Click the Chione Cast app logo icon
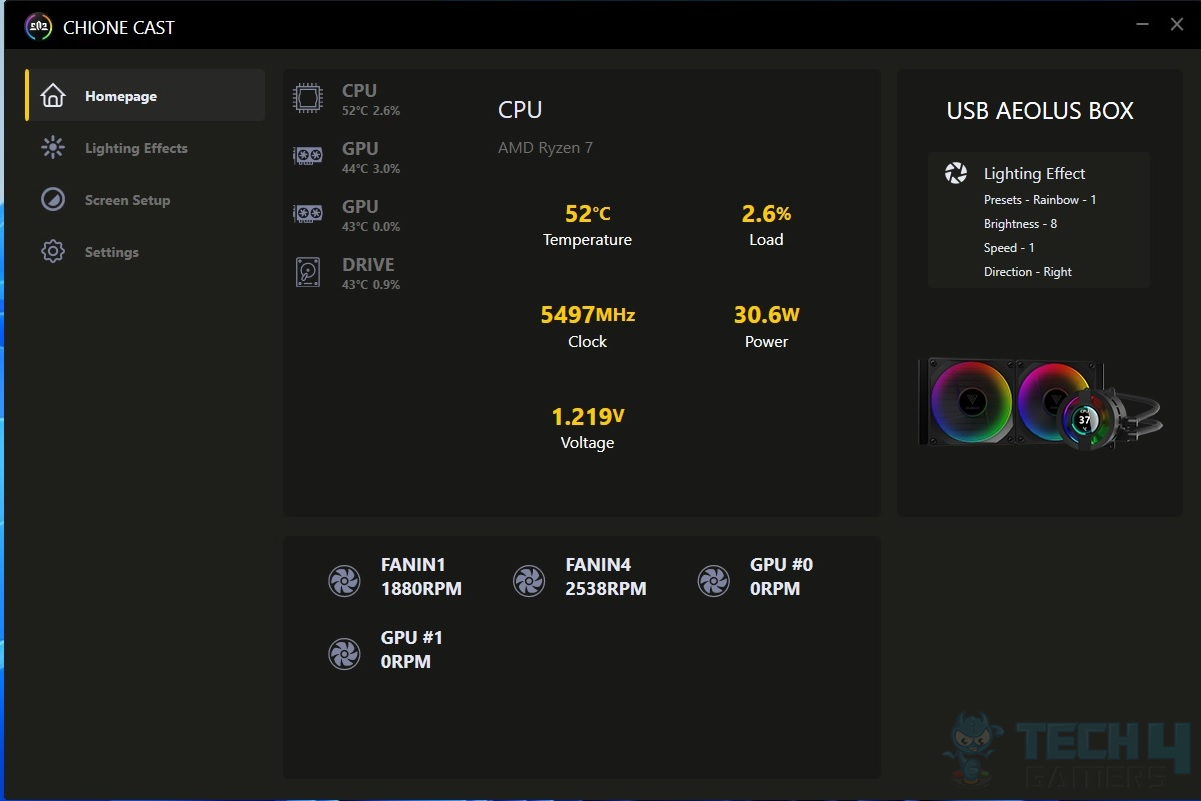This screenshot has height=801, width=1201. (39, 27)
